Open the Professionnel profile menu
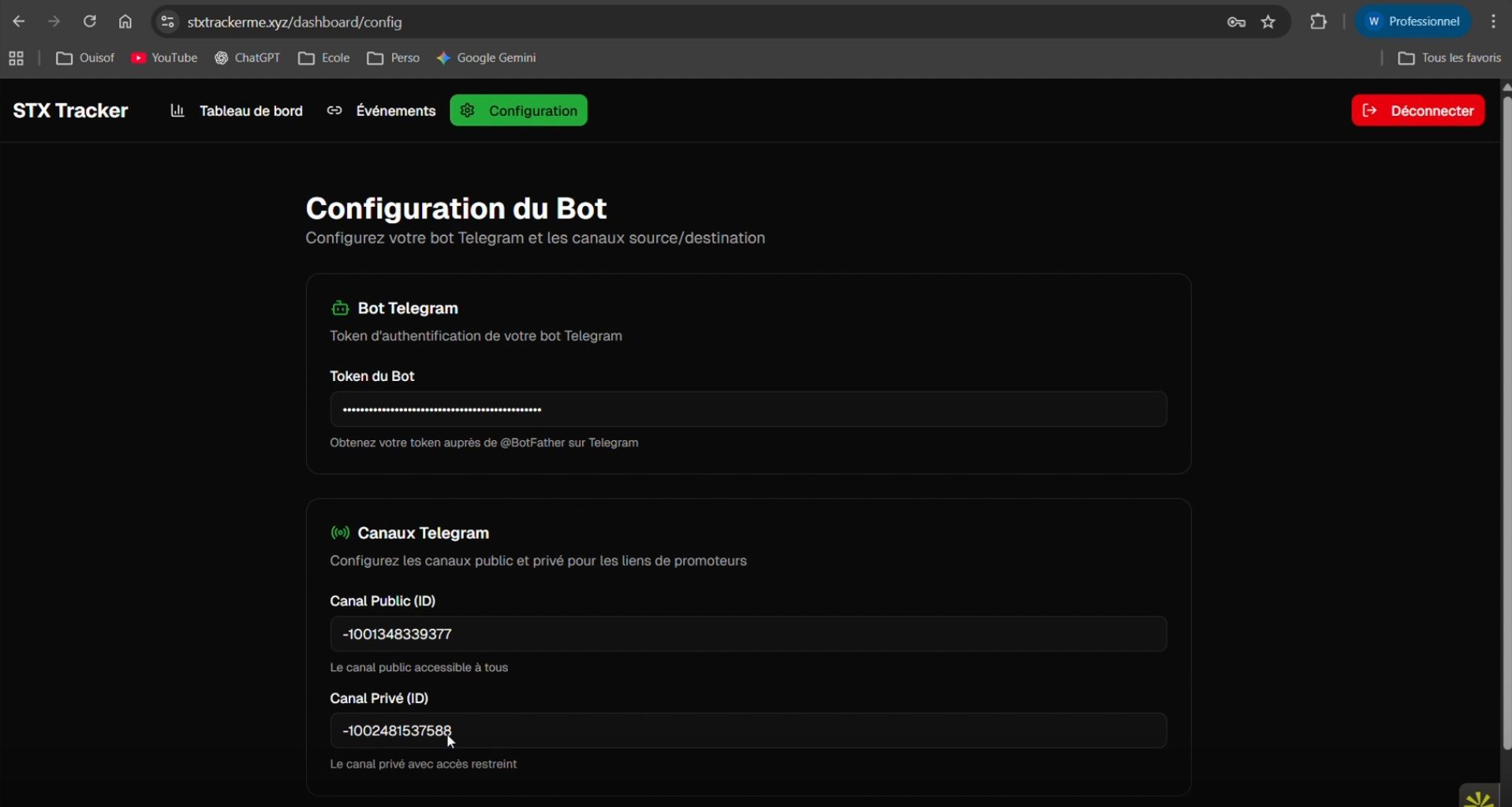The height and width of the screenshot is (807, 1512). point(1413,22)
